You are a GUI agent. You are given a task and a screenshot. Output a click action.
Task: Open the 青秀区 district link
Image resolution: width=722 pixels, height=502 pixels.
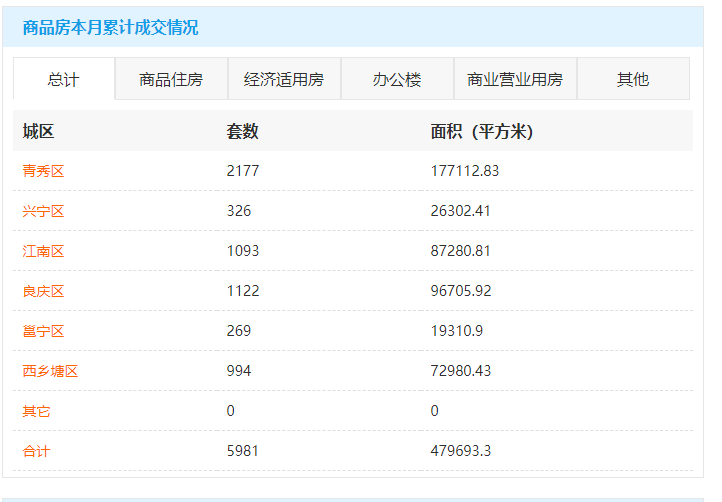click(43, 171)
